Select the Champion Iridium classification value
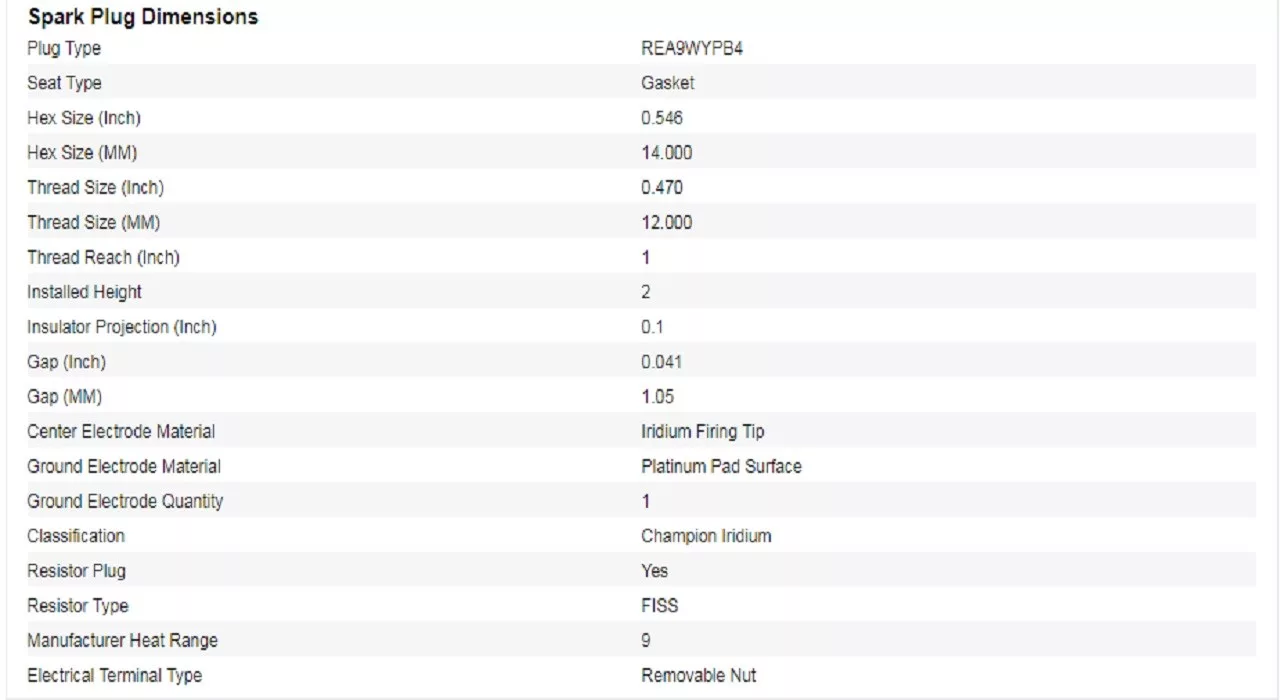Viewport: 1280px width, 700px height. tap(706, 536)
